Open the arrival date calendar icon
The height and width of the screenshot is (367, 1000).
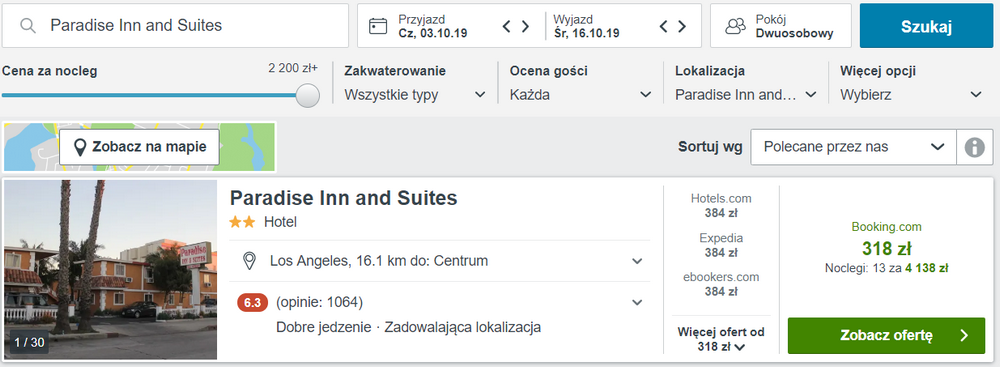pos(378,26)
